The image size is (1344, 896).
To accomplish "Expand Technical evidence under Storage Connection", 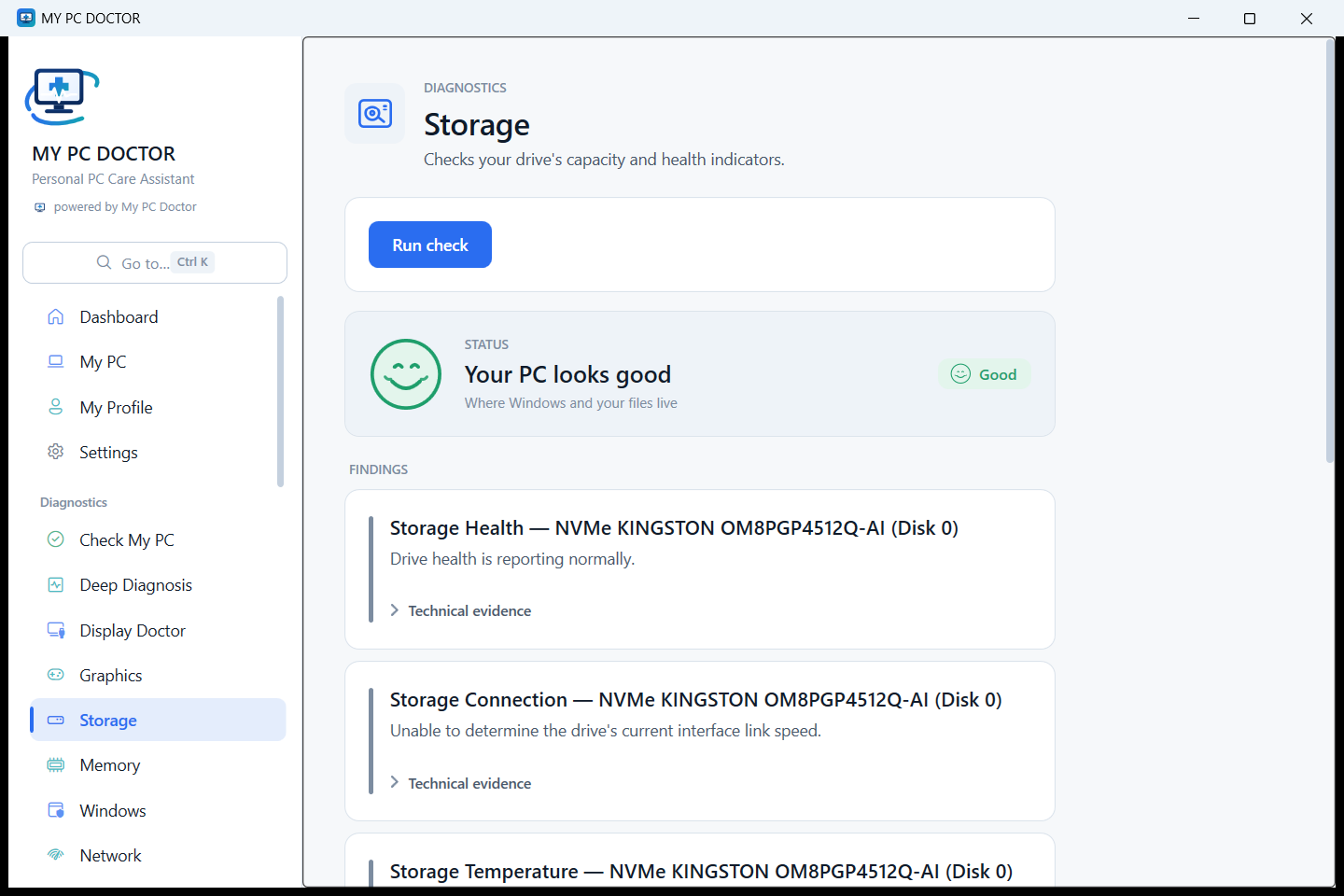I will pos(461,783).
